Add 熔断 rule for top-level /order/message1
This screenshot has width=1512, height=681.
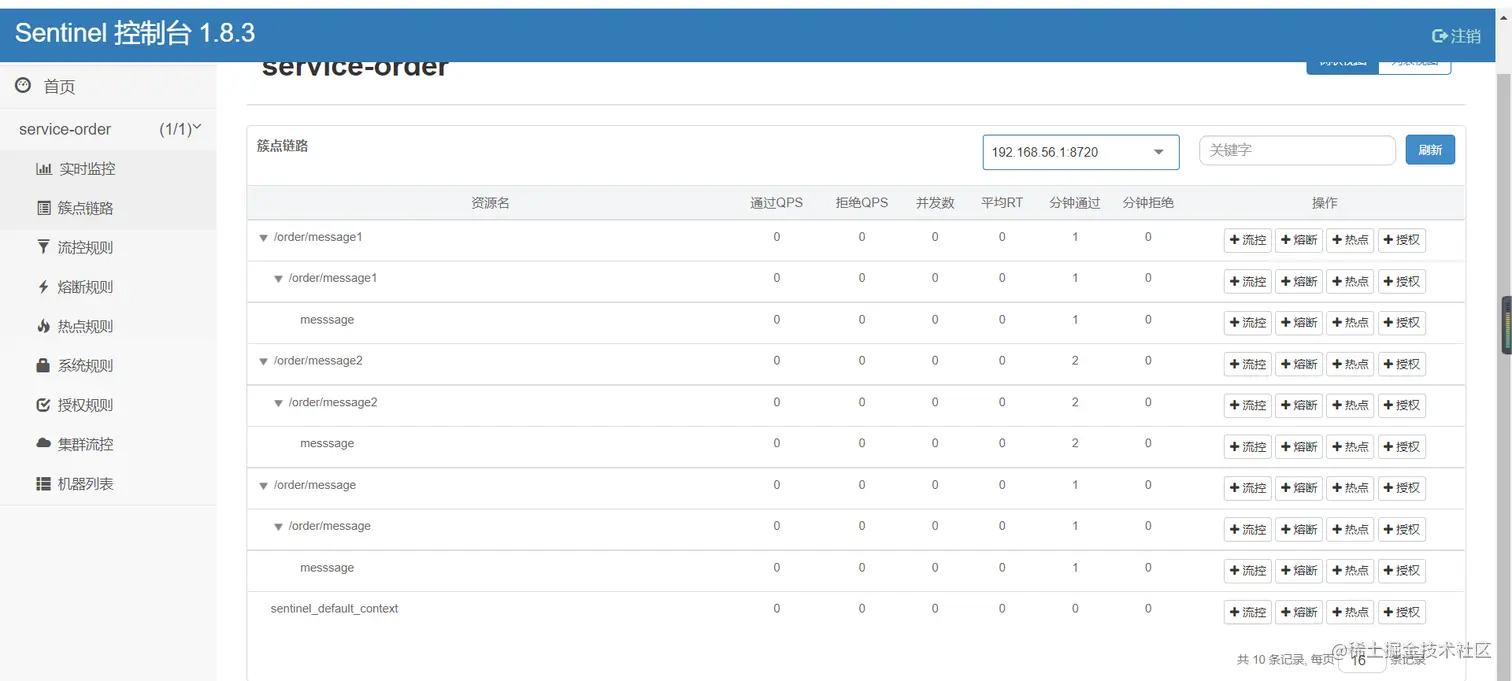(x=1299, y=240)
